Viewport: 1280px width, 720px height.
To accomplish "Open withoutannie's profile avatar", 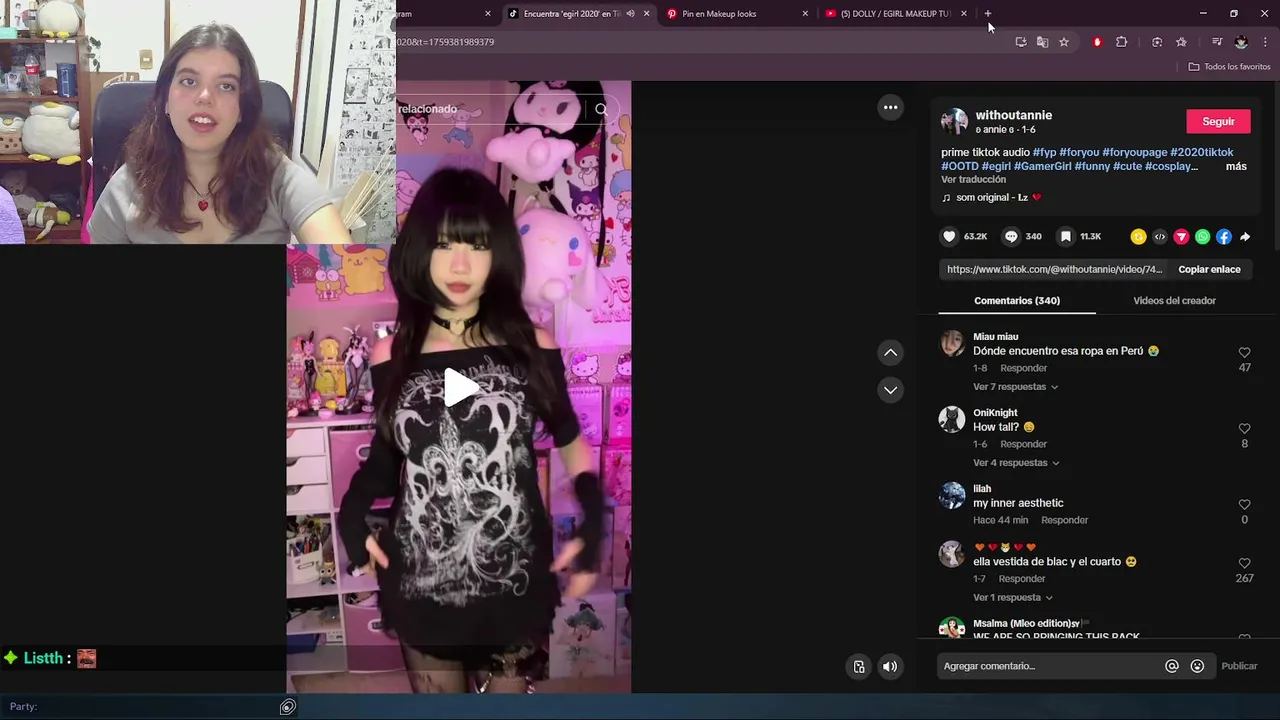I will click(954, 121).
